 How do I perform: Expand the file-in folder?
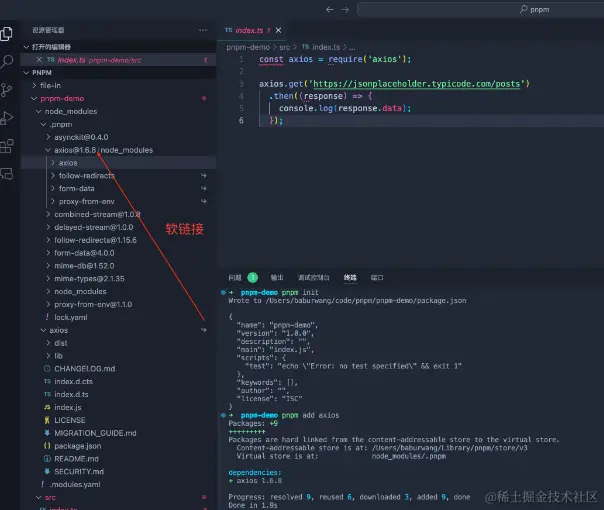[118, 86]
